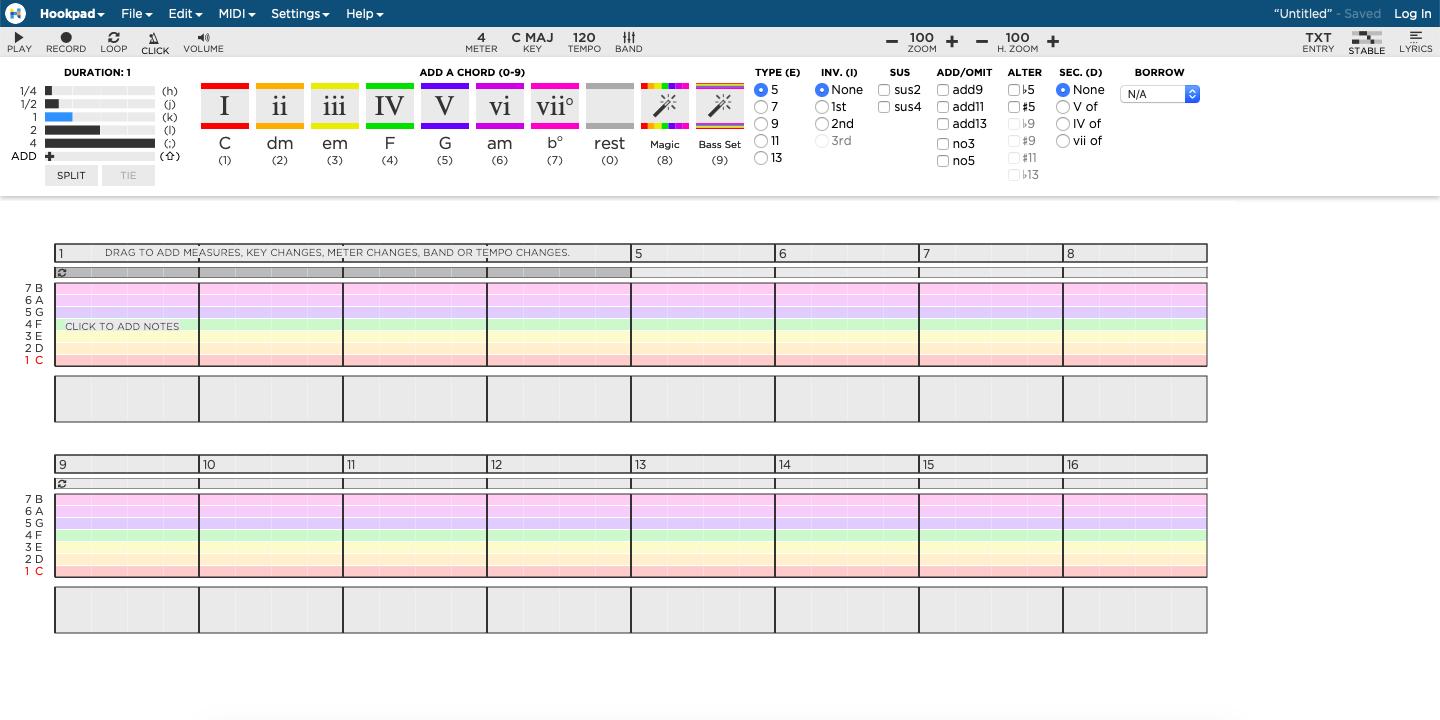Click the Log In link
1440x720 pixels.
tap(1412, 14)
